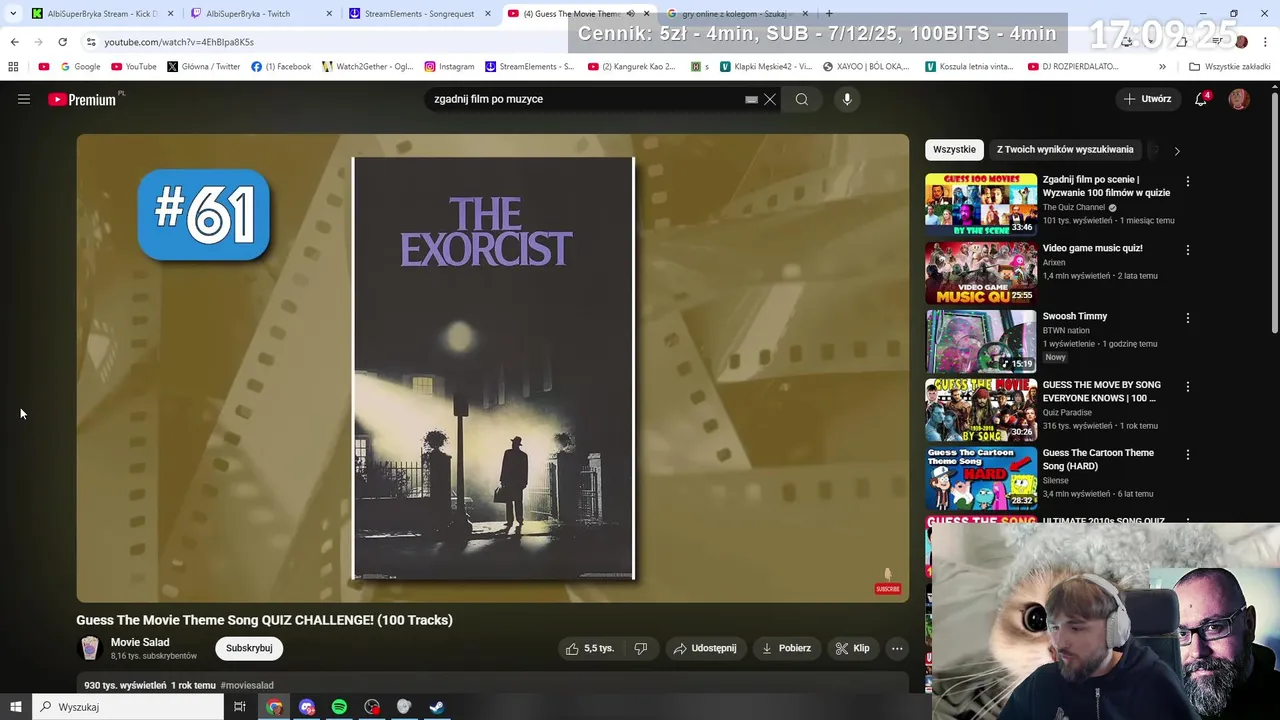Viewport: 1280px width, 720px height.
Task: Dislike the video with thumbs down
Action: (641, 648)
